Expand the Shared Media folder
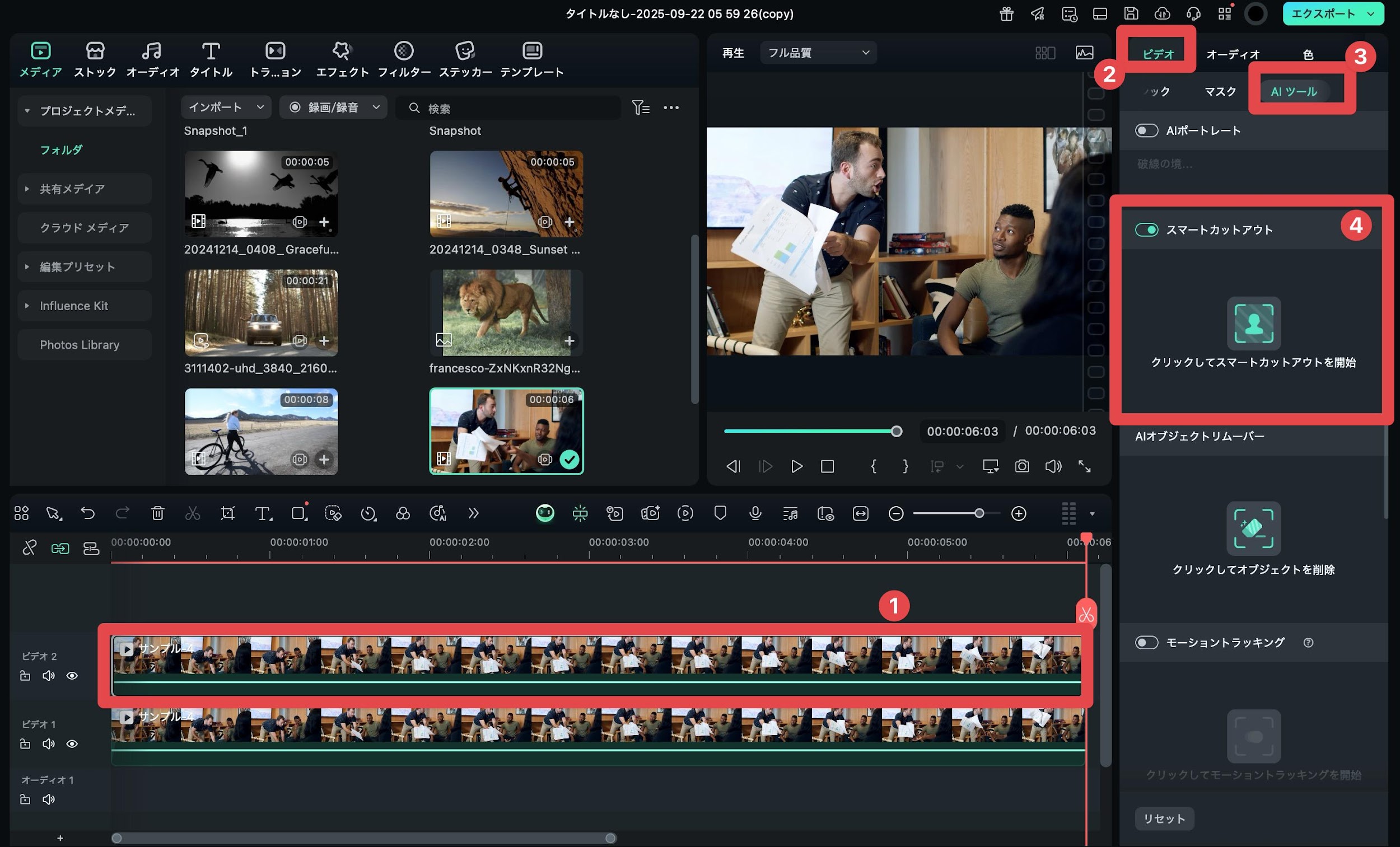The width and height of the screenshot is (1400, 847). (27, 189)
